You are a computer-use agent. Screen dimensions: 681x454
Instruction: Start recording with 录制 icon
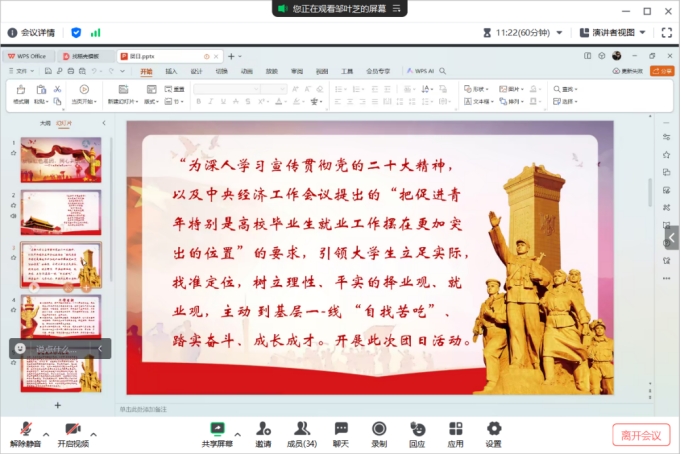(379, 431)
